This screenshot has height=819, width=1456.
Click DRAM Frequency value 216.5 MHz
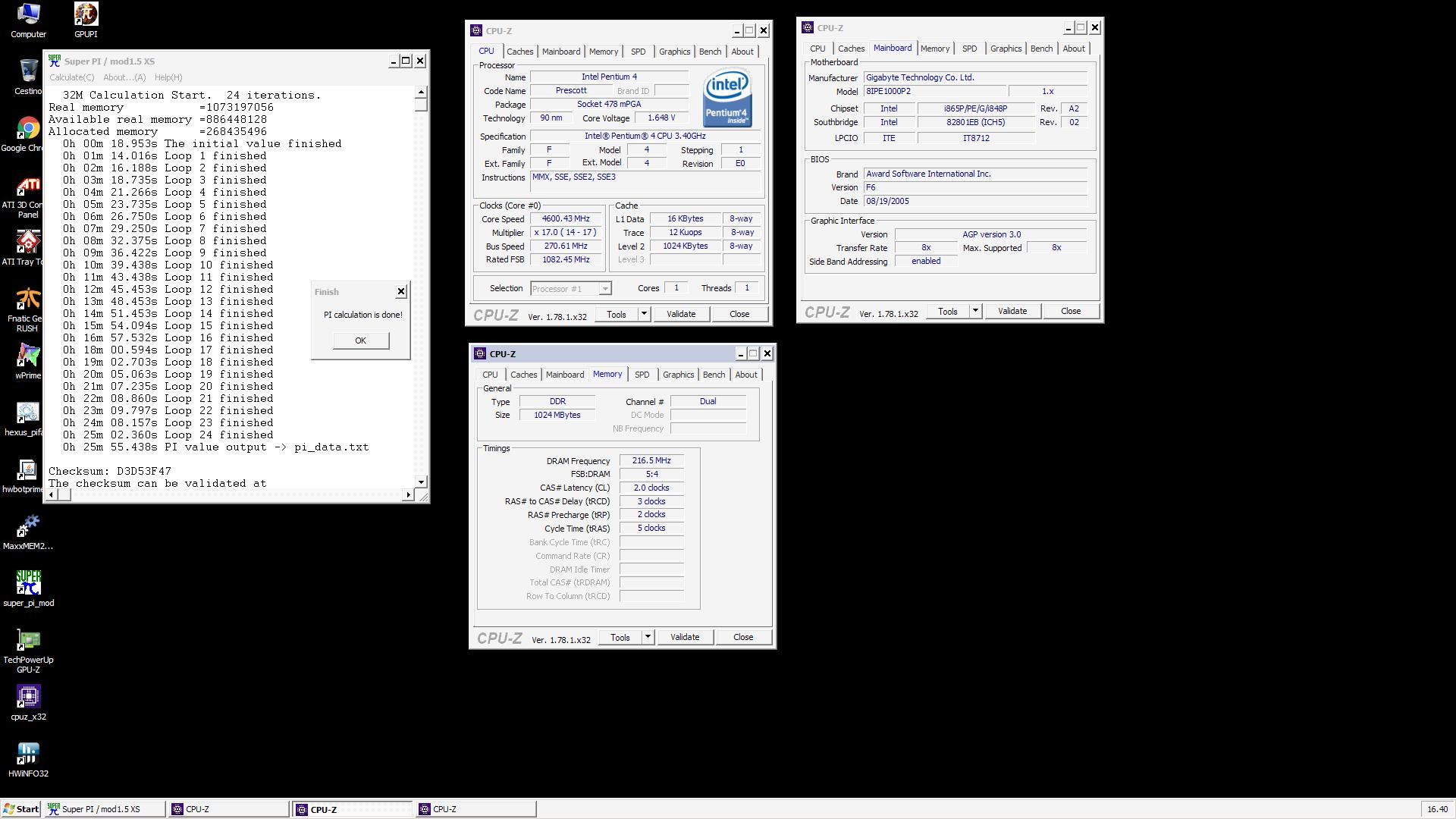(x=651, y=460)
